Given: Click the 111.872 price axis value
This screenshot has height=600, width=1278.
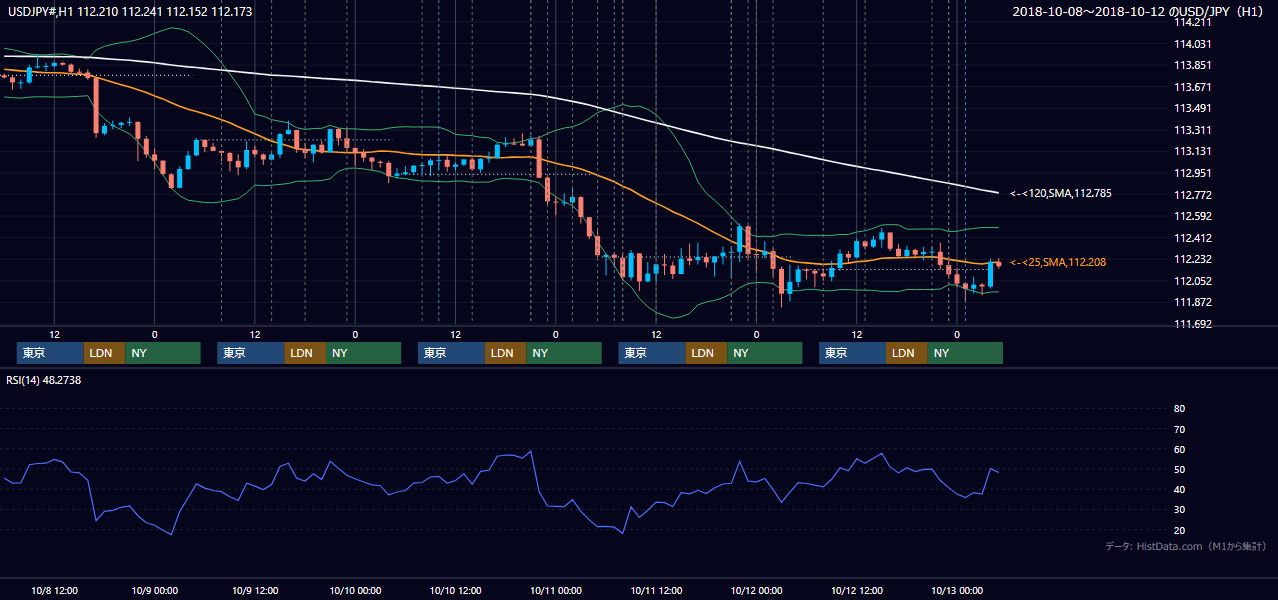Looking at the screenshot, I should coord(1192,302).
